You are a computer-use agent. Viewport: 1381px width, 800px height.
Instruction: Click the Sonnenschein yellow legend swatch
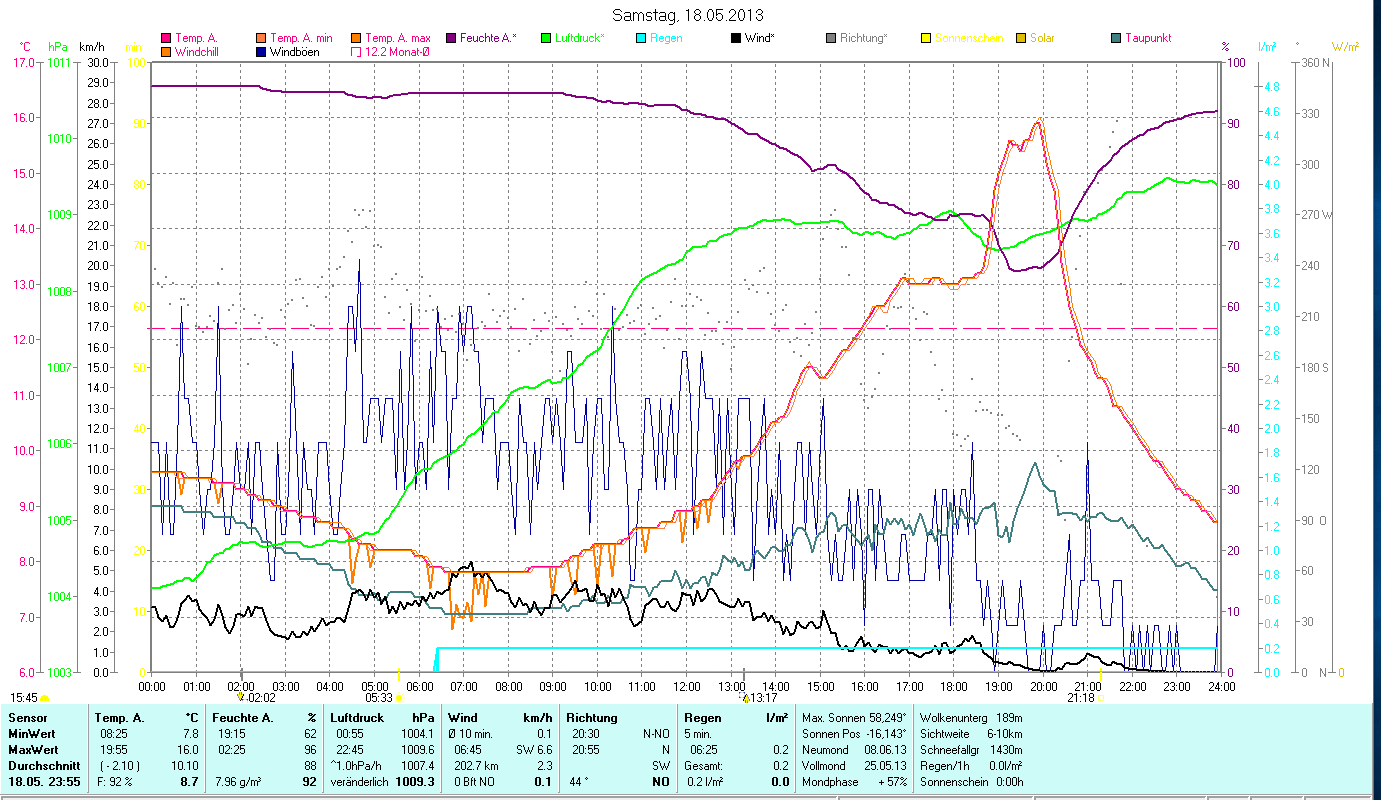pyautogui.click(x=927, y=38)
